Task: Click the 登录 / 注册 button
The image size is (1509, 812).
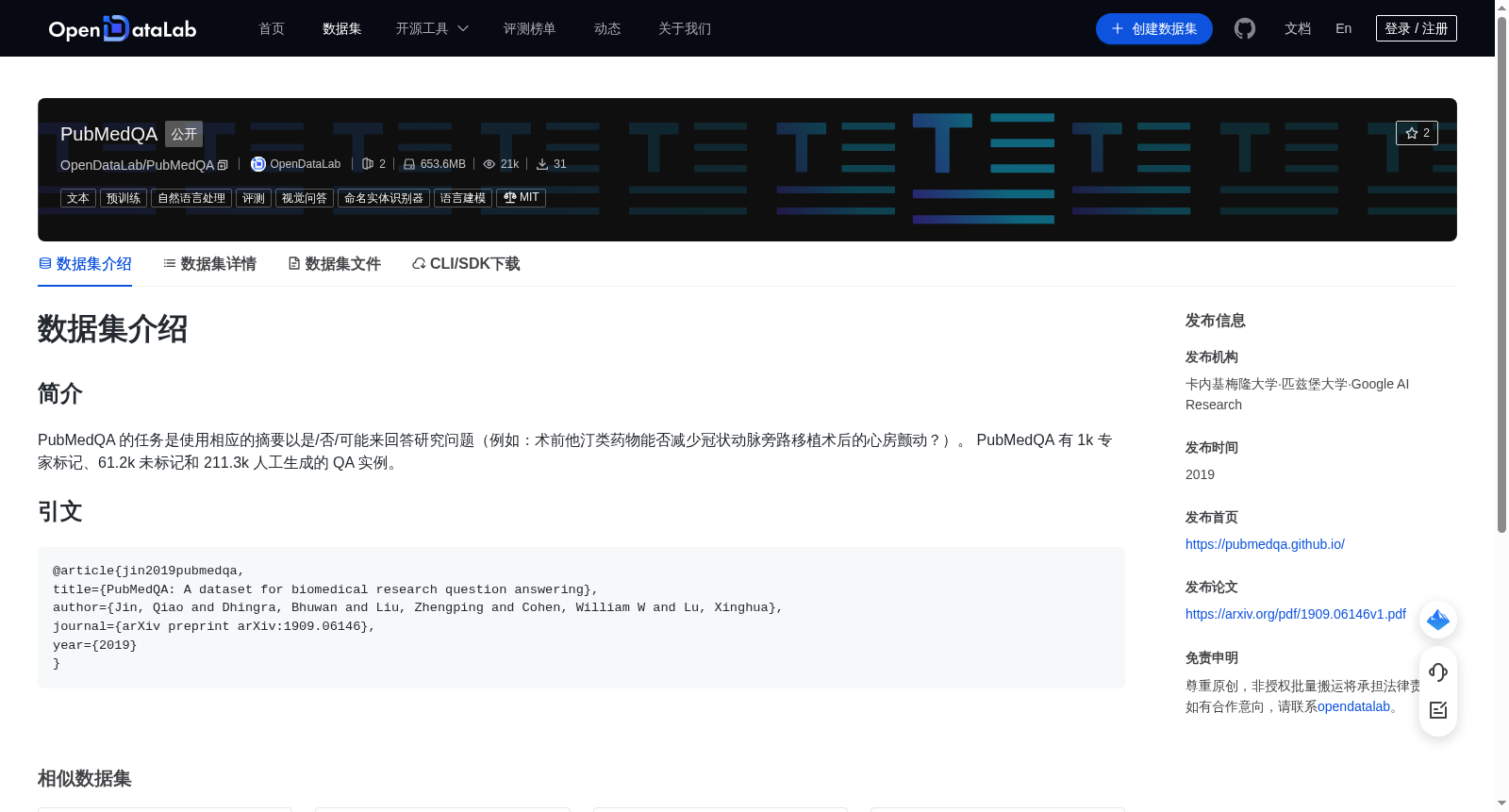Action: pos(1417,28)
